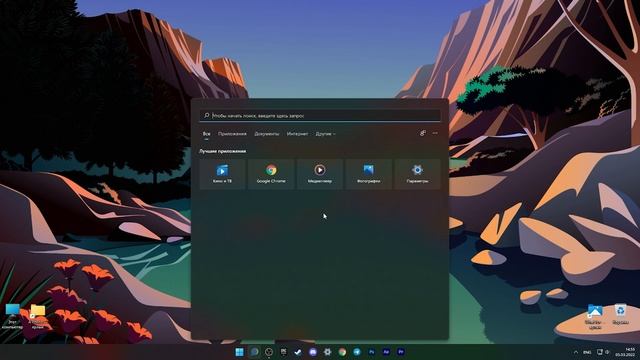Launch Google Chrome from top apps
This screenshot has height=360, width=640.
tap(271, 174)
